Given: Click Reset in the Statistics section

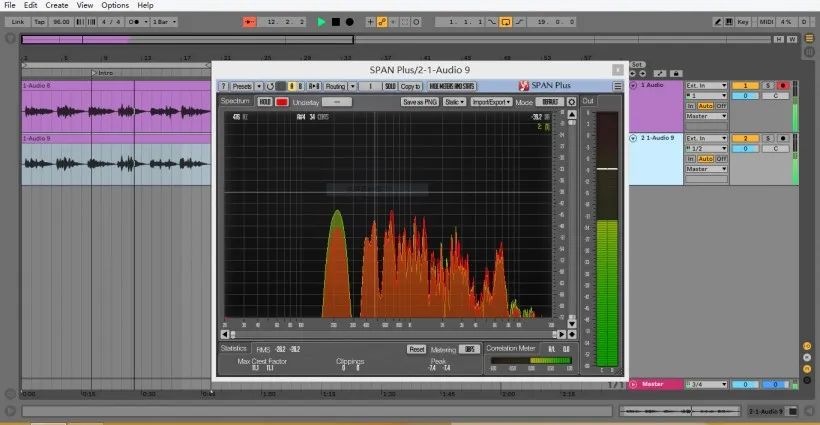Looking at the screenshot, I should [x=416, y=349].
